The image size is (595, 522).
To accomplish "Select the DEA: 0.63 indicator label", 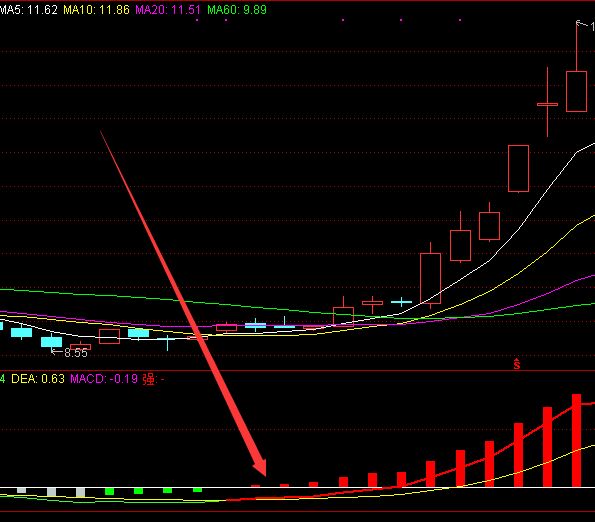I will [x=38, y=379].
